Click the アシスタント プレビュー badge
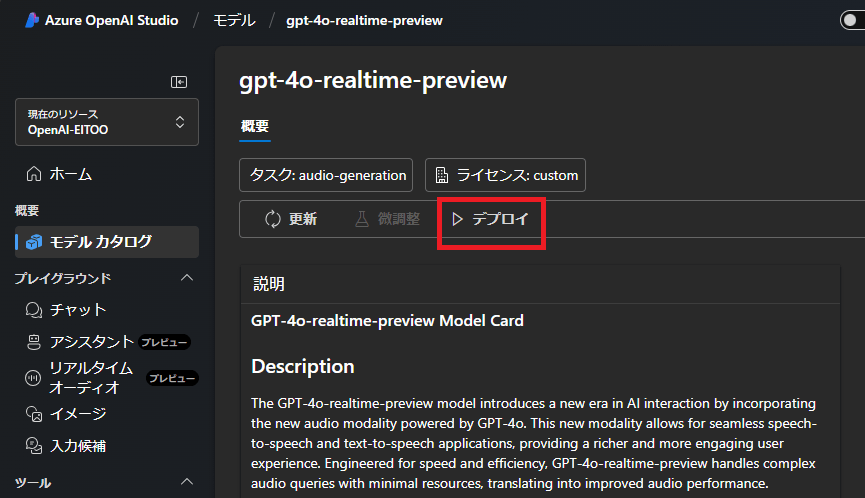This screenshot has height=498, width=865. (x=164, y=342)
